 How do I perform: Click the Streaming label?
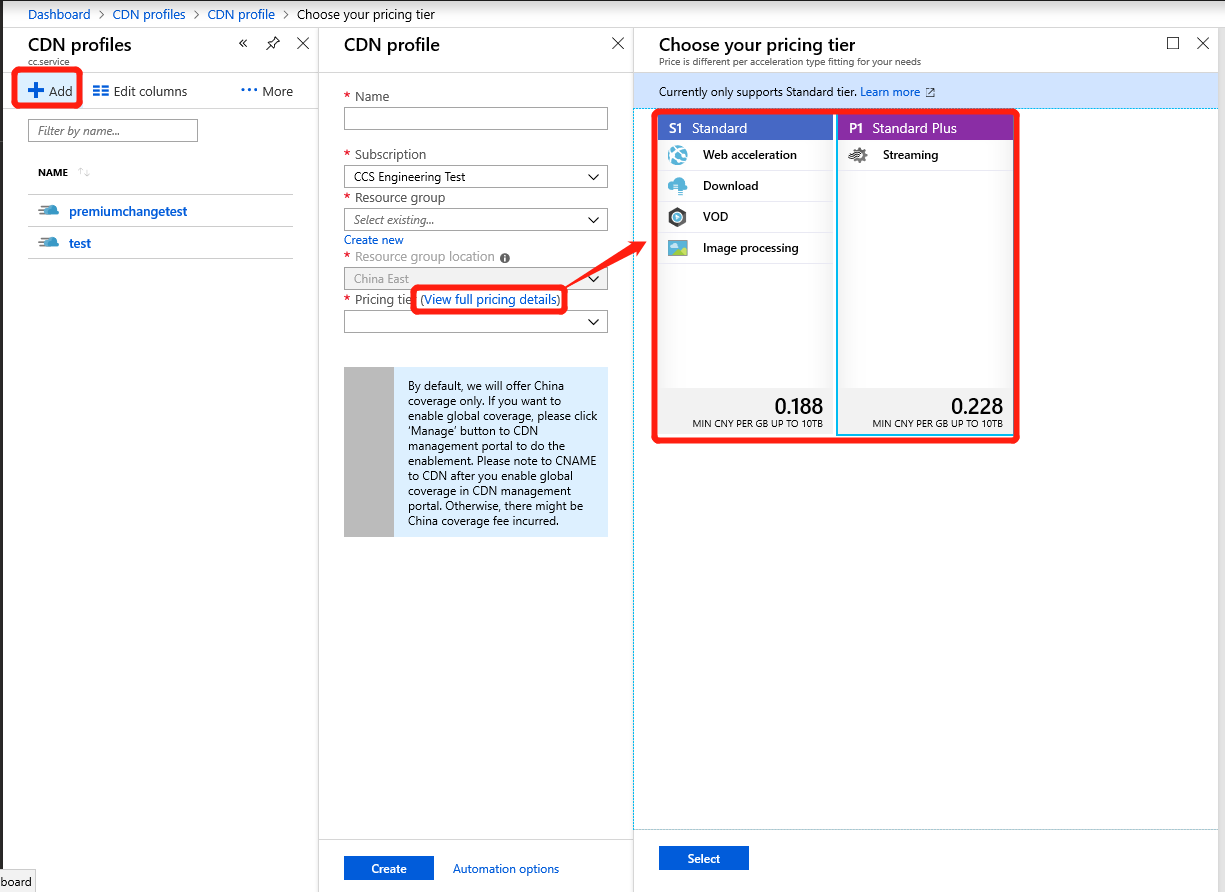911,155
